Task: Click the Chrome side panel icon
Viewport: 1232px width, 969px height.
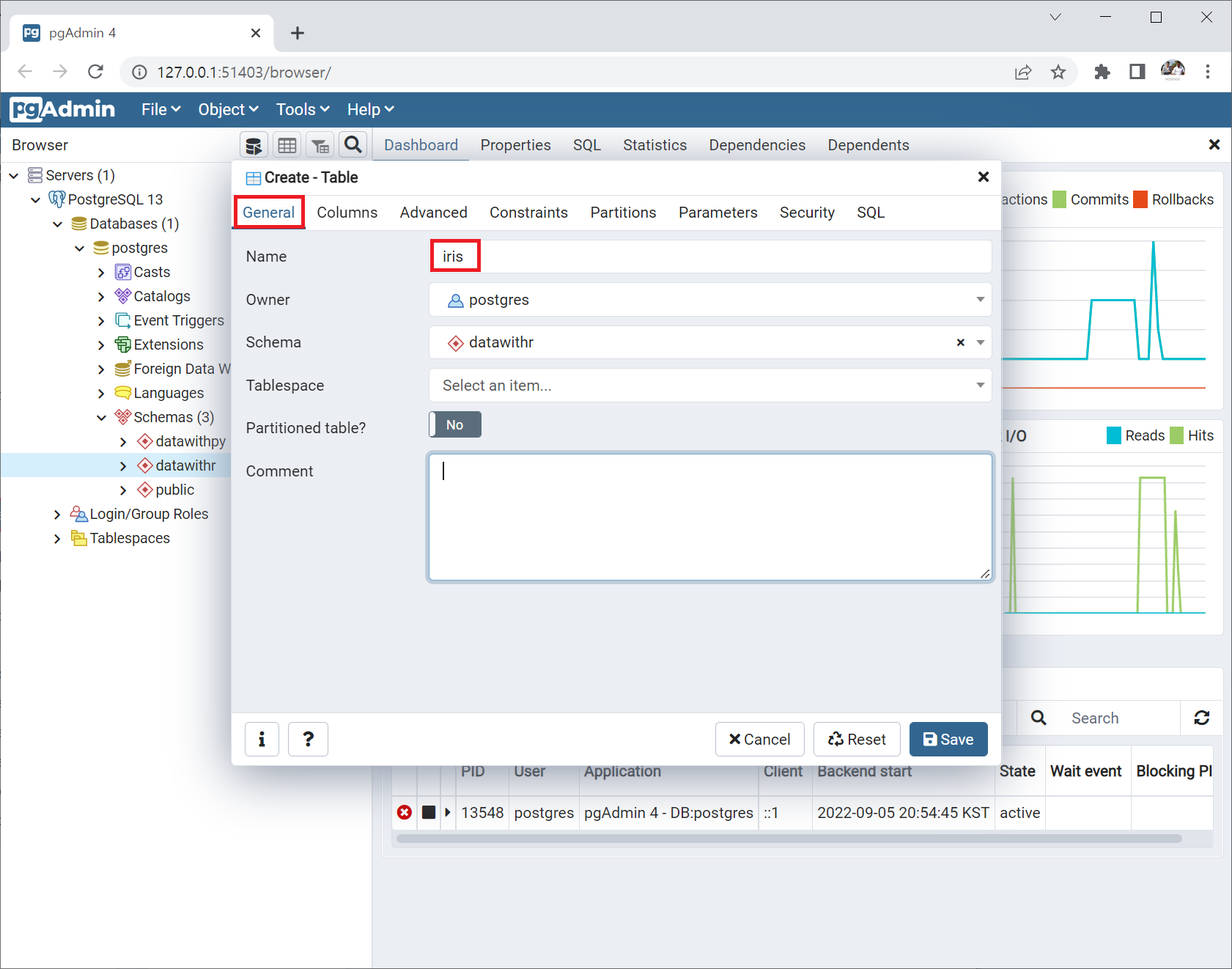Action: coord(1137,72)
